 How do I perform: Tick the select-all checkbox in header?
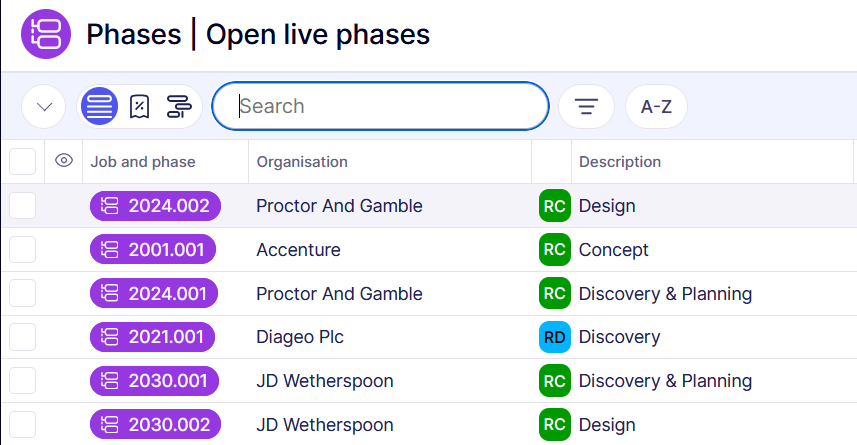[x=22, y=161]
